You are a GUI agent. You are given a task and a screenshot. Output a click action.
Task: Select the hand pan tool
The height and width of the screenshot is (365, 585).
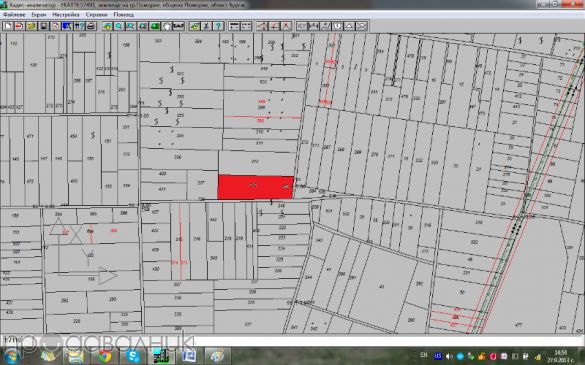click(166, 26)
